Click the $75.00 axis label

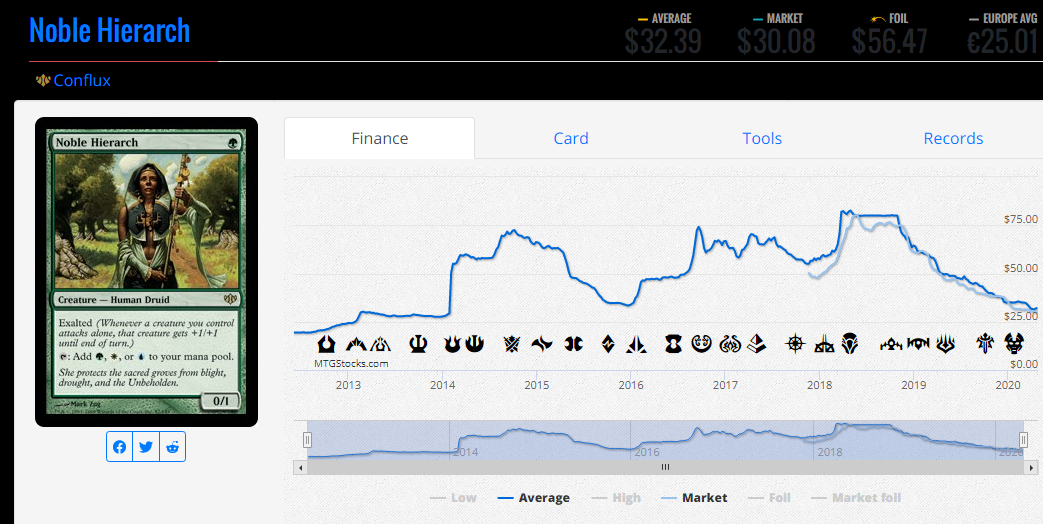(1020, 219)
